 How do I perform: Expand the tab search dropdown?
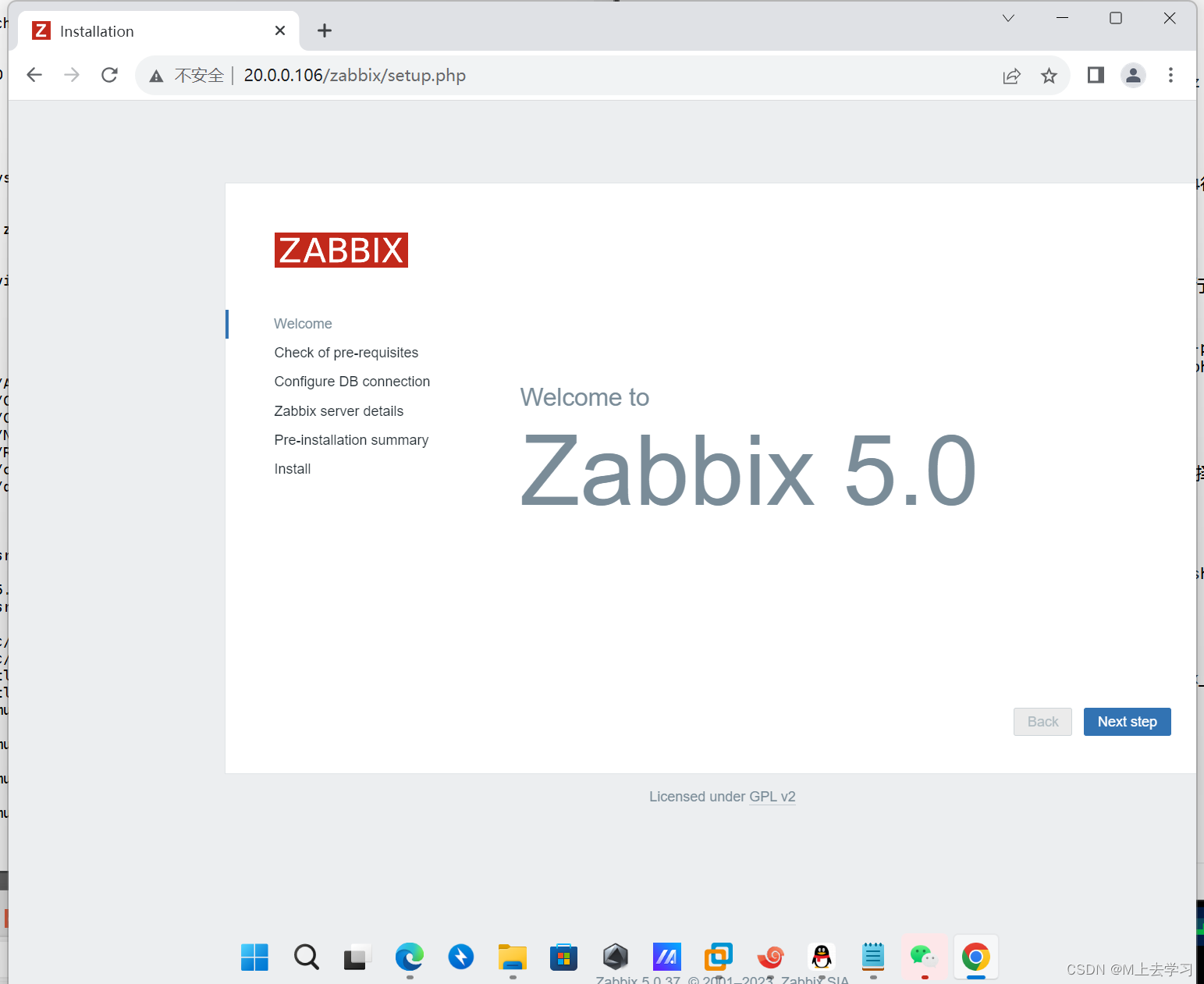click(1008, 18)
